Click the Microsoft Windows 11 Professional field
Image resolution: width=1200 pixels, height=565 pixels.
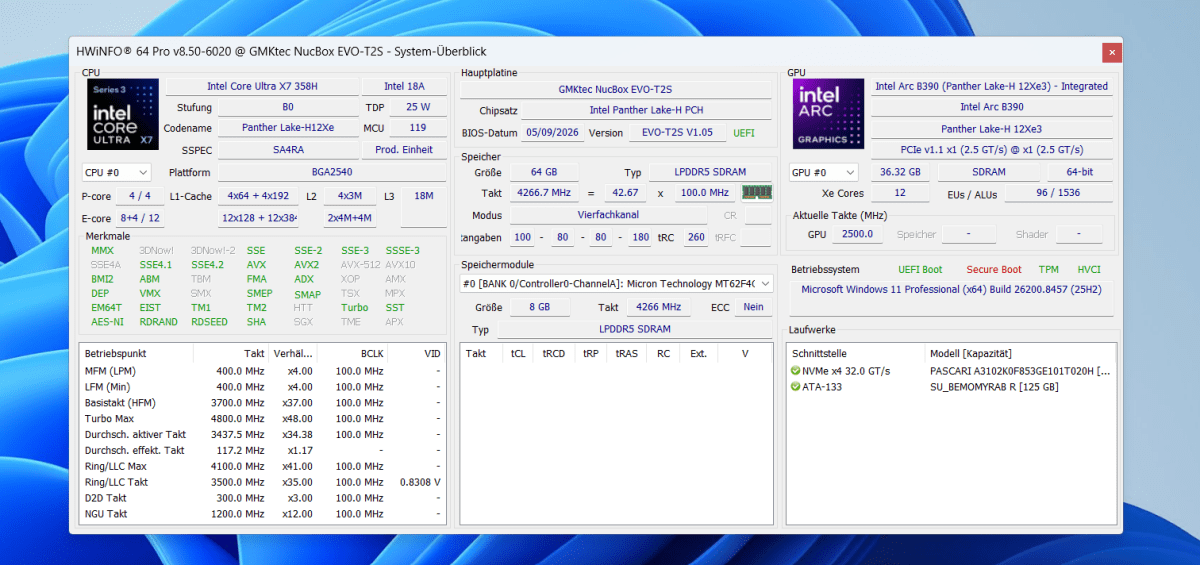951,290
